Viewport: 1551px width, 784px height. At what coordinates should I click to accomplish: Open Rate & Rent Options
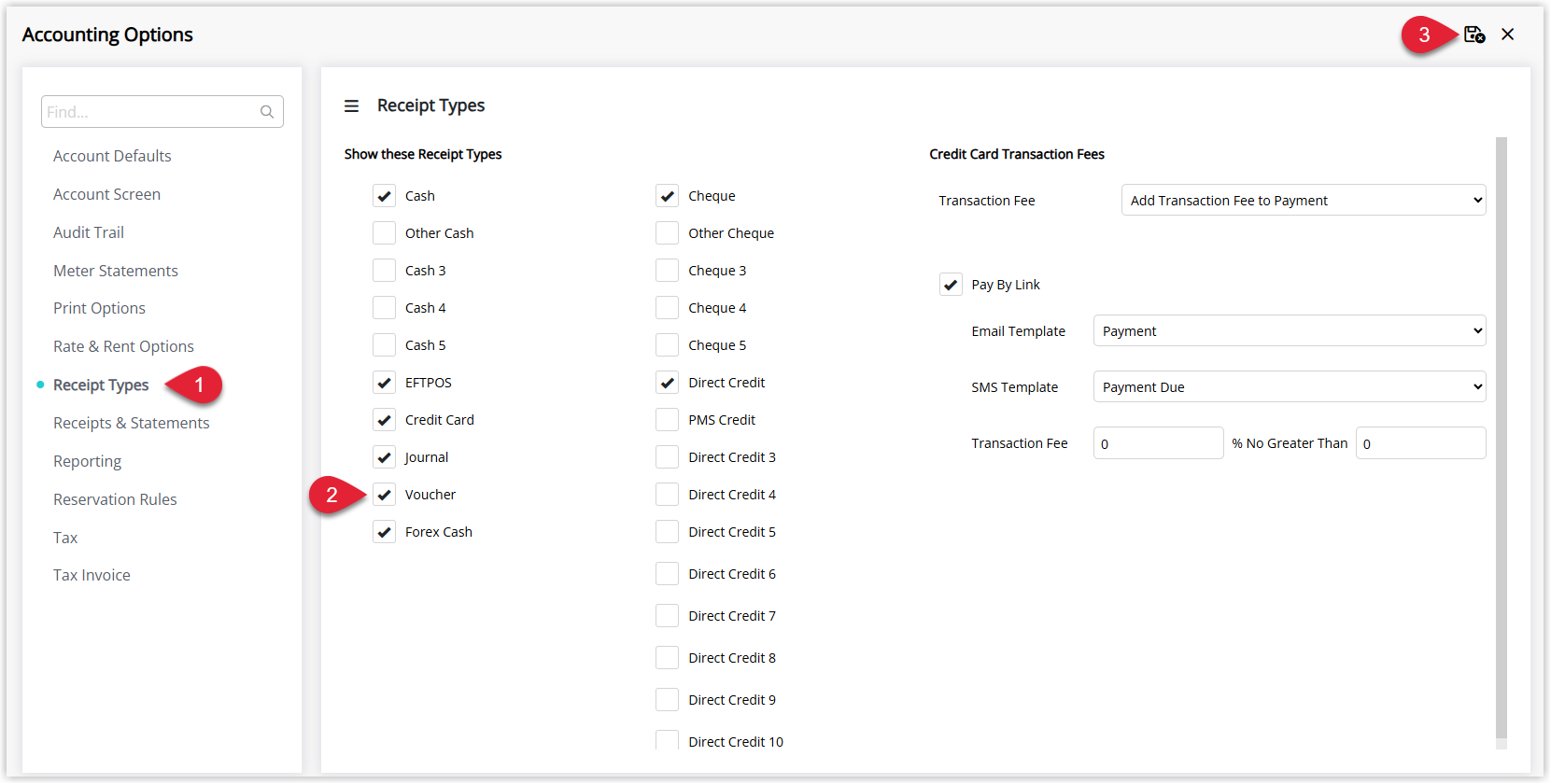tap(123, 346)
